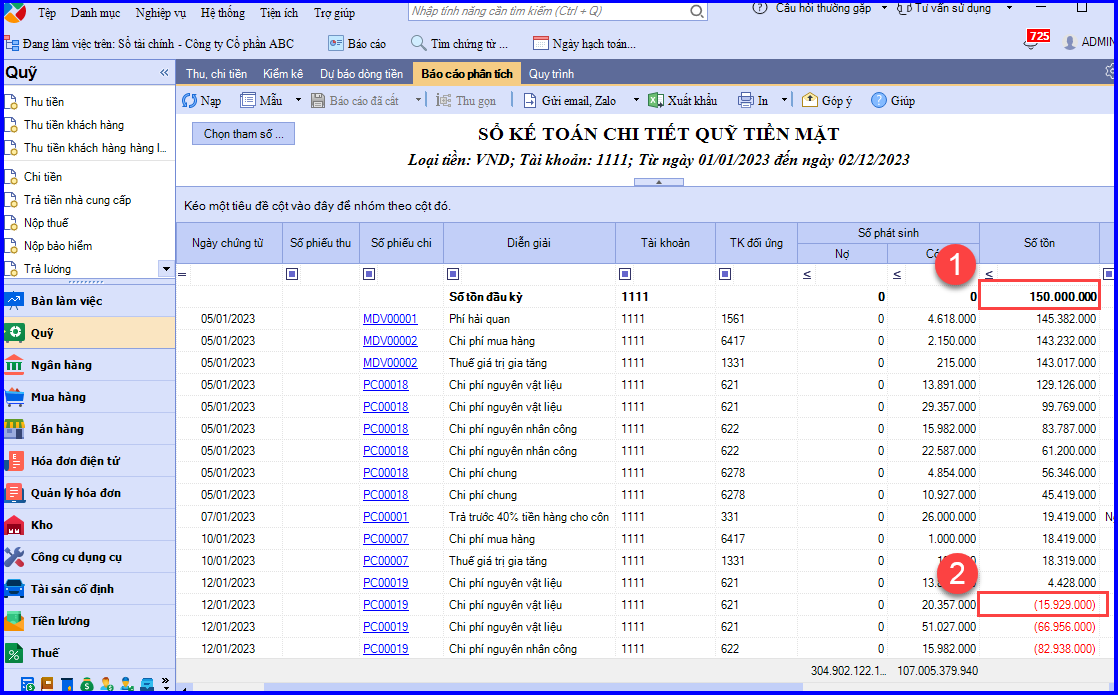Viewport: 1118px width, 695px height.
Task: Open Báo cáo from the top toolbar
Action: click(x=357, y=43)
